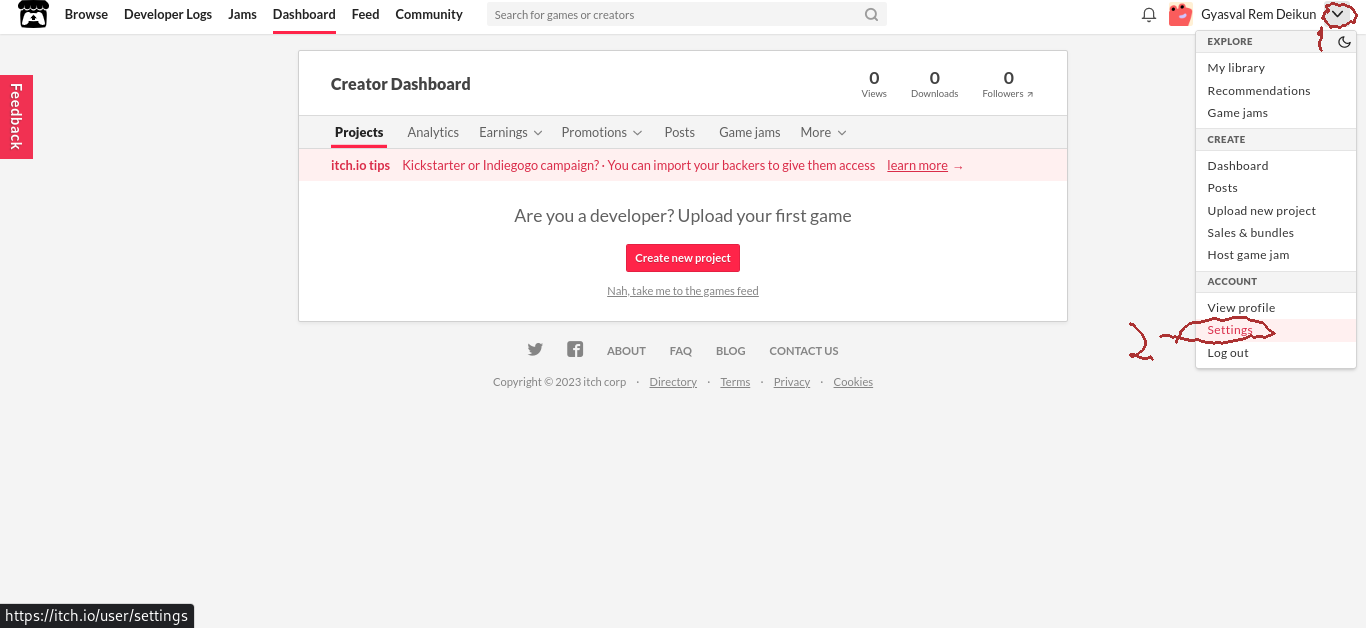Open the ABOUT footer link
Screen dimensions: 1366x628
coord(626,351)
